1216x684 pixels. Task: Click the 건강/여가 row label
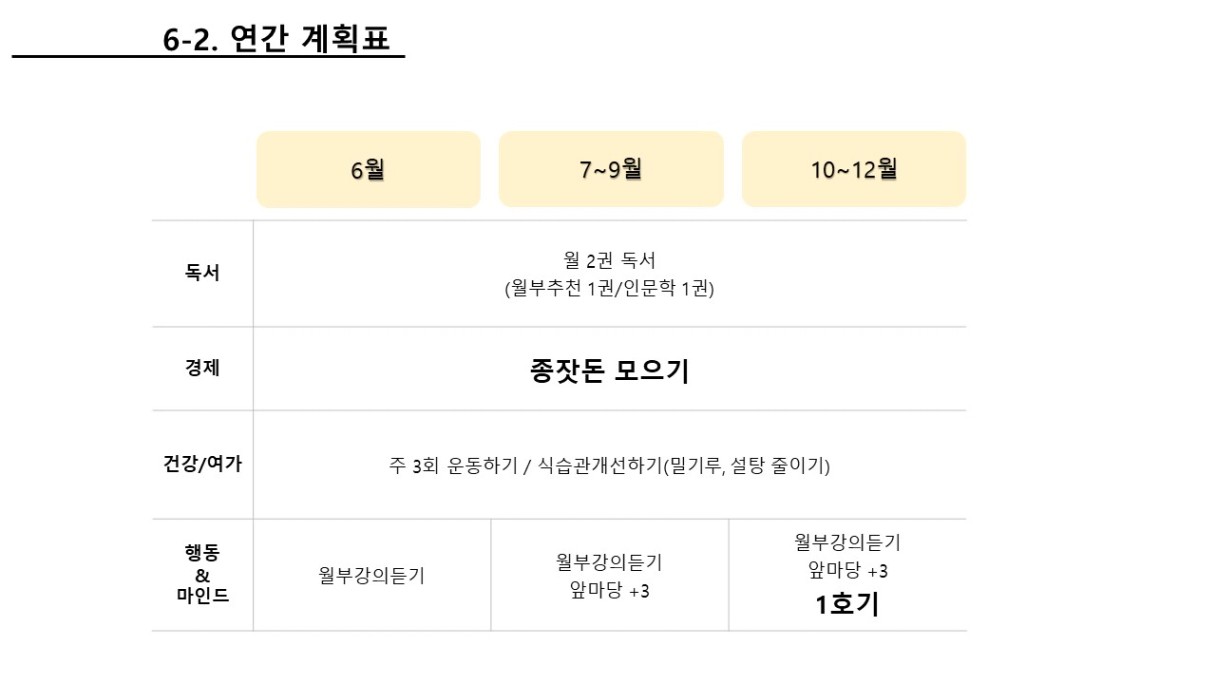point(202,464)
